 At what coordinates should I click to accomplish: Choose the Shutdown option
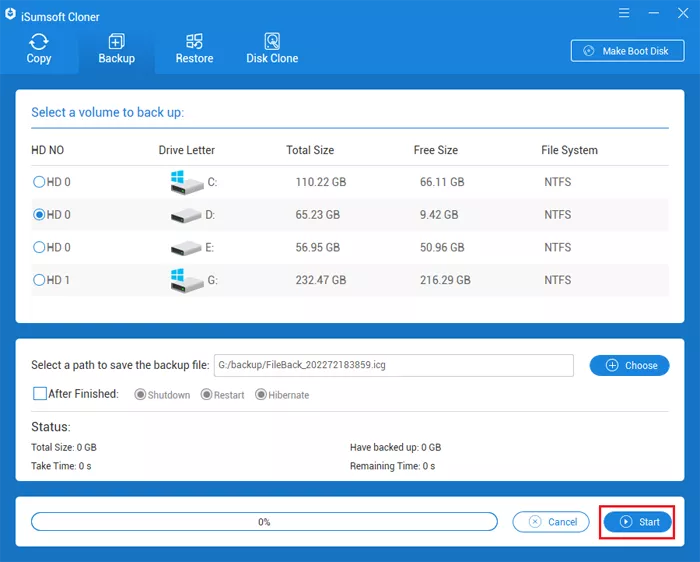point(140,395)
